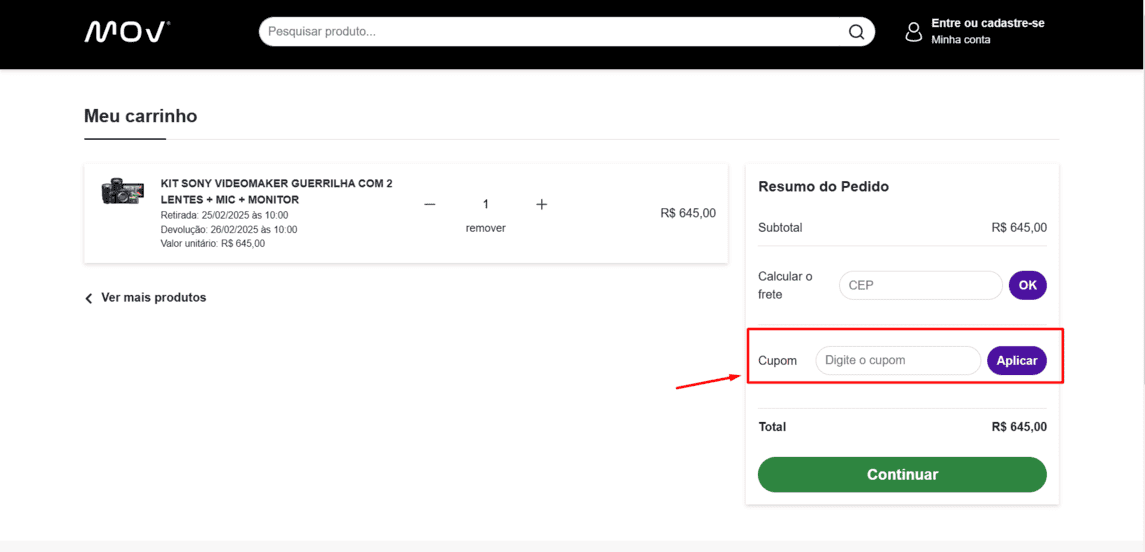
Task: Focus the Pesquisar produto search field
Action: click(567, 32)
